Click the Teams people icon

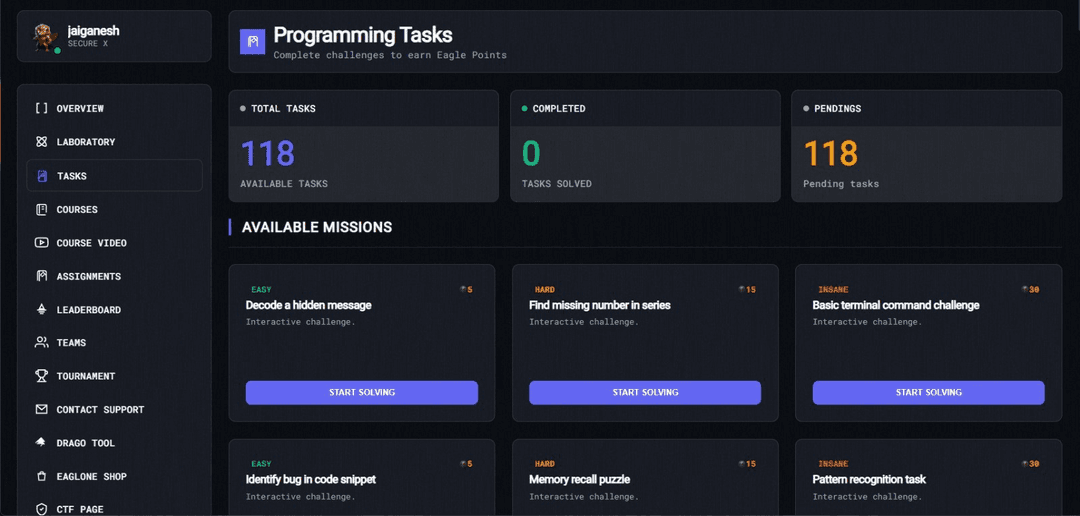(41, 343)
